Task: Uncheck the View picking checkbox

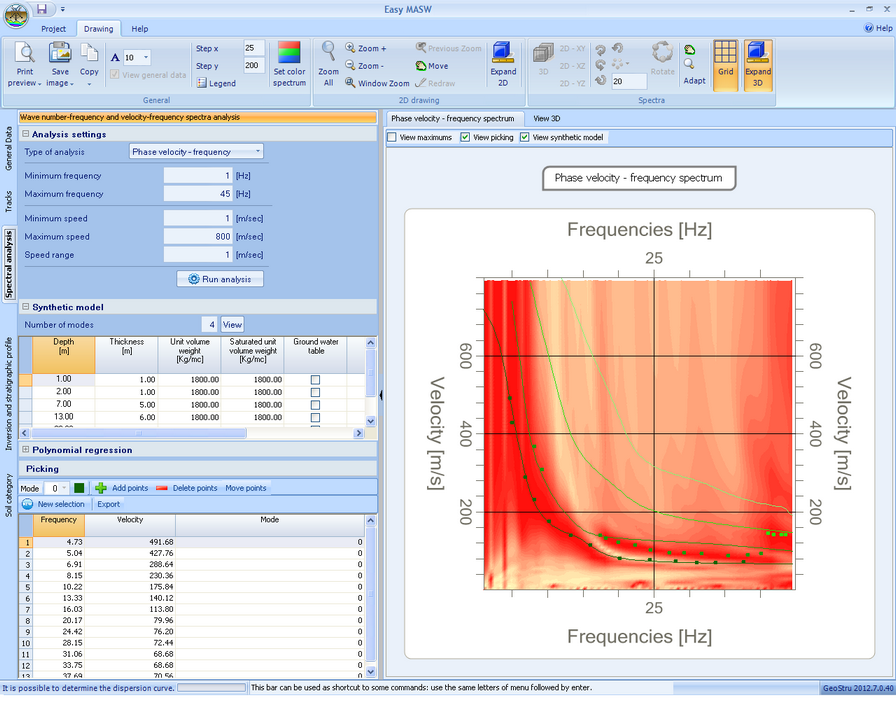Action: 465,137
